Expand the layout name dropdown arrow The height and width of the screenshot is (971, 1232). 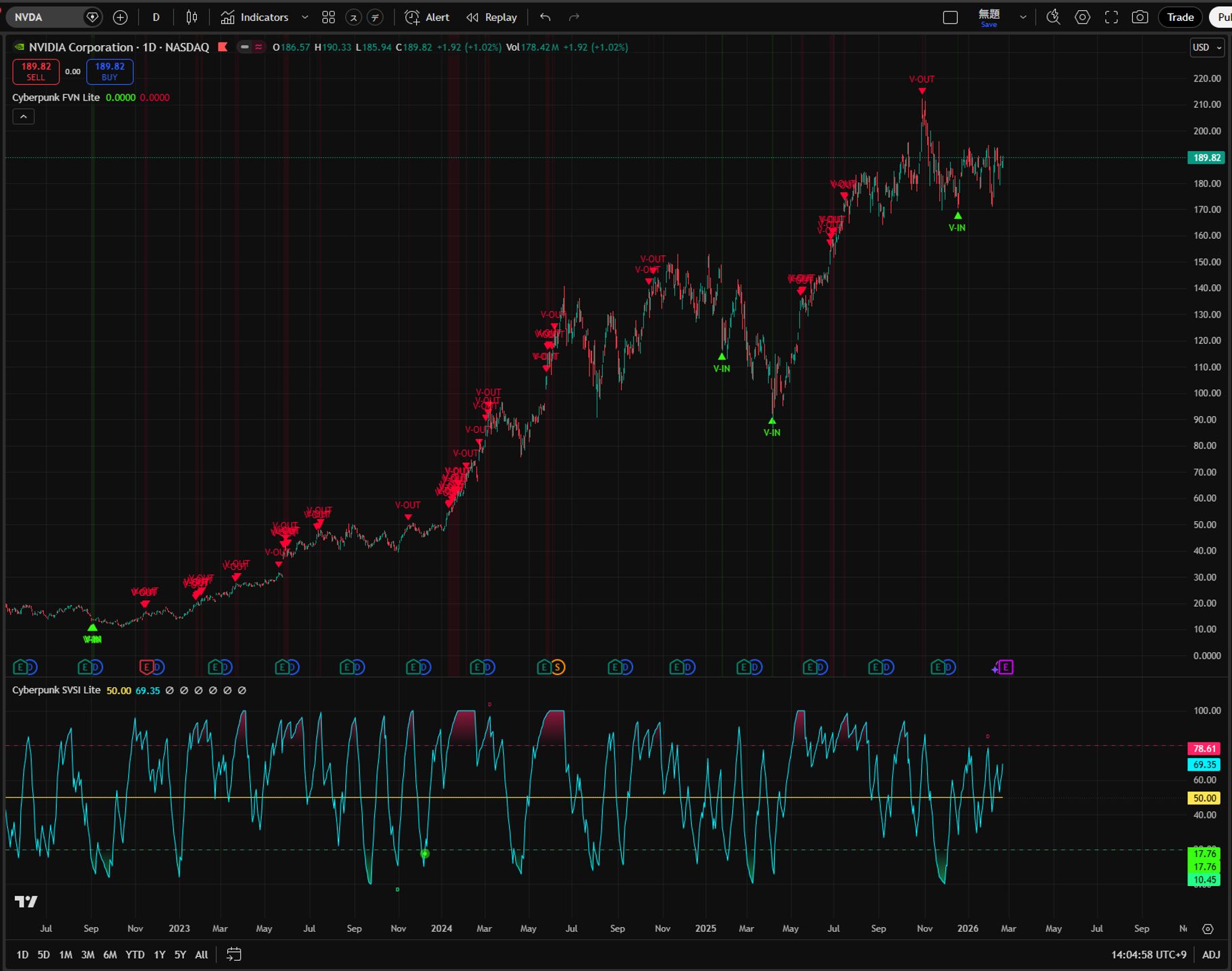pos(1023,18)
